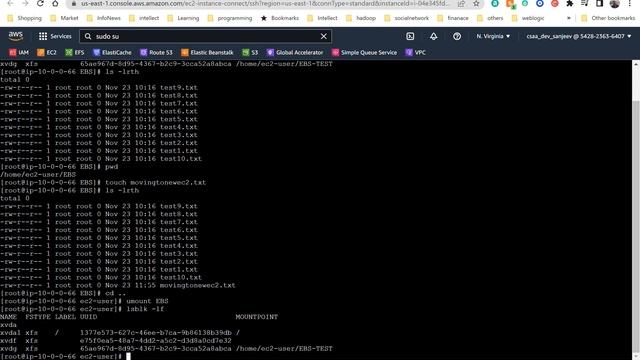Open the browser extensions puzzle icon
The image size is (640, 360).
point(569,4)
